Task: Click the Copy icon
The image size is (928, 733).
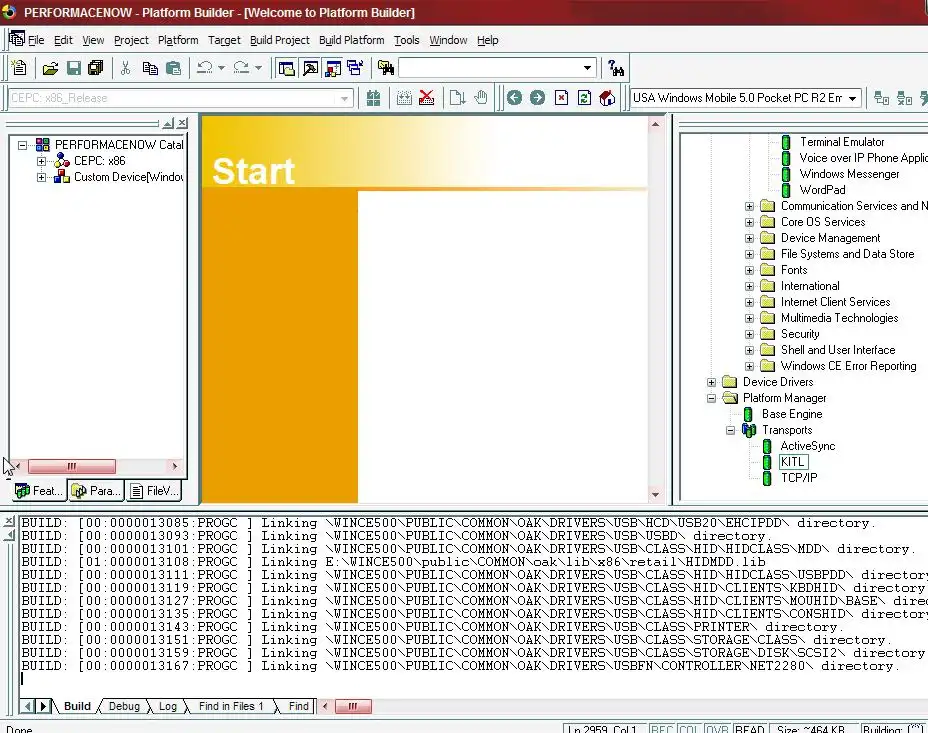Action: point(150,69)
